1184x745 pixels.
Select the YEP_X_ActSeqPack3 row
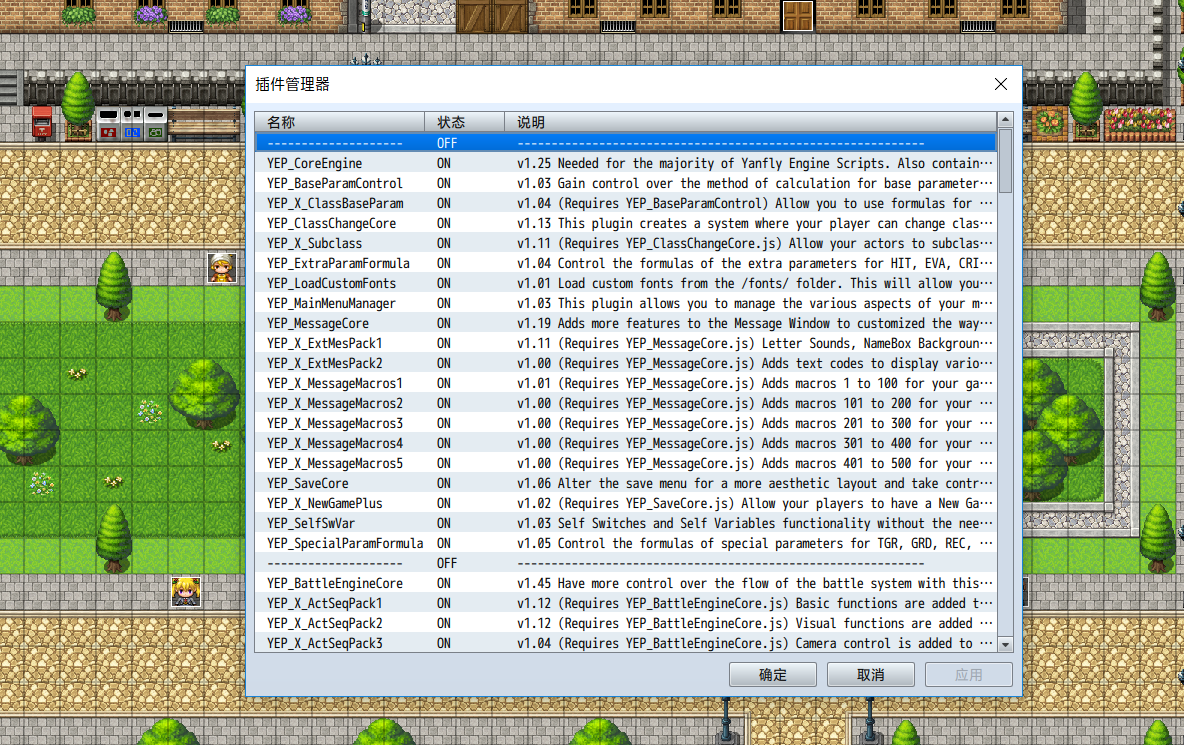pos(626,643)
